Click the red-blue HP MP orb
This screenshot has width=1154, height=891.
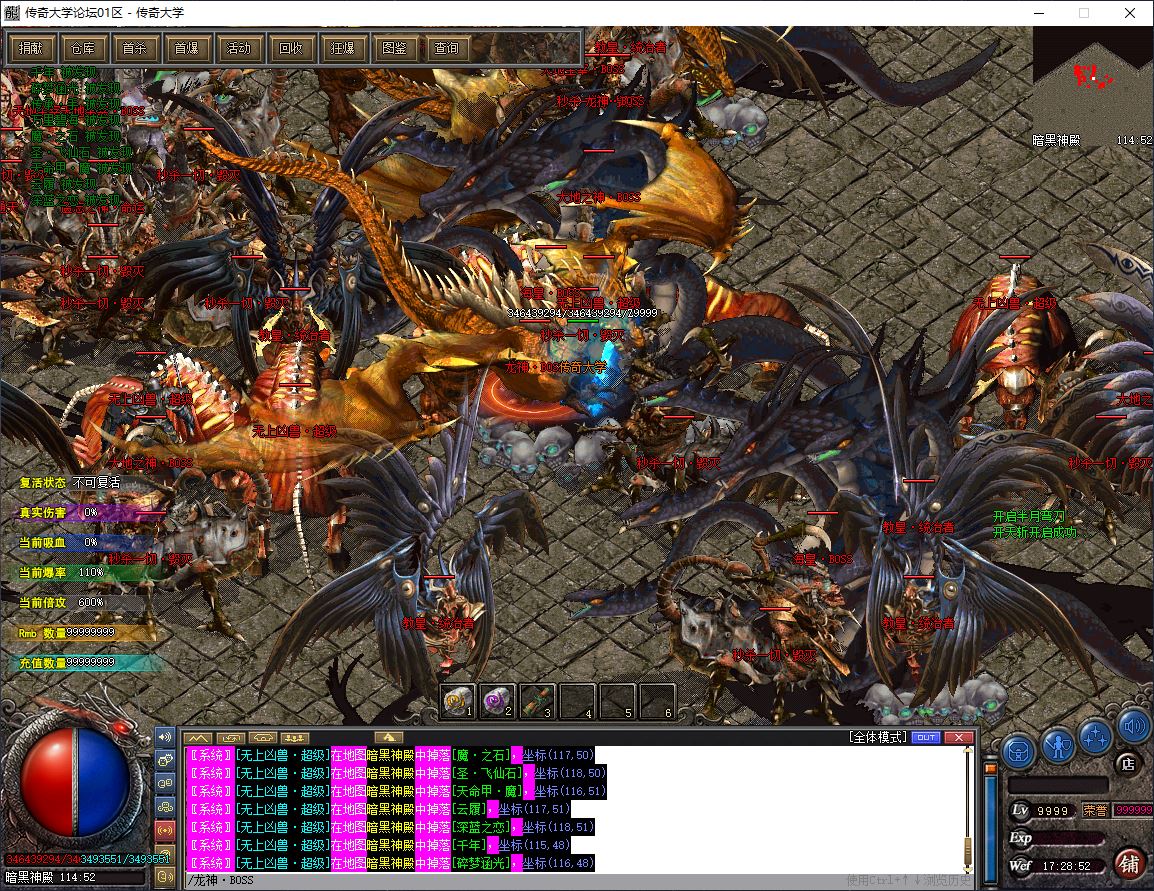pyautogui.click(x=75, y=782)
